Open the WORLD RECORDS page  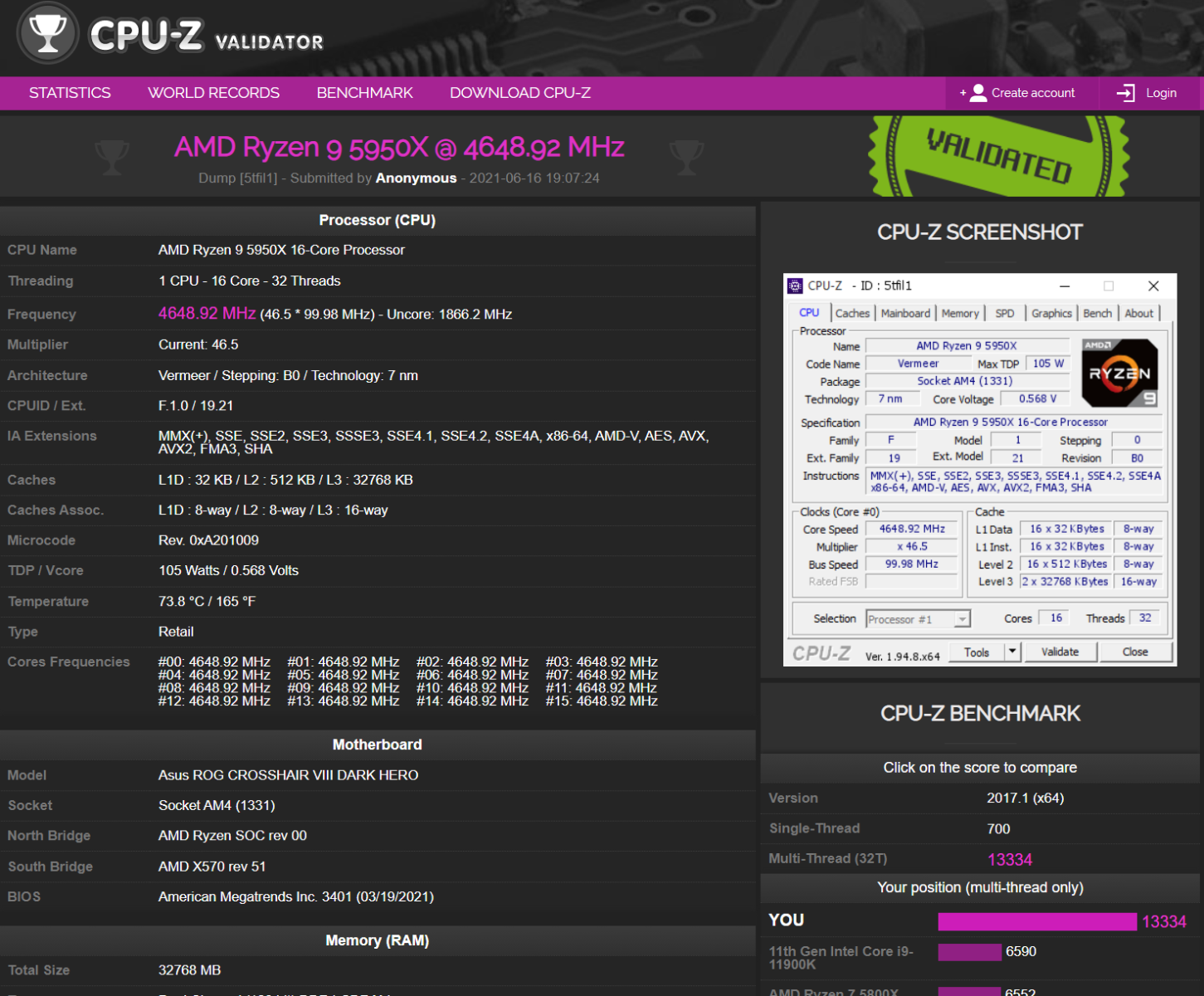pyautogui.click(x=213, y=93)
